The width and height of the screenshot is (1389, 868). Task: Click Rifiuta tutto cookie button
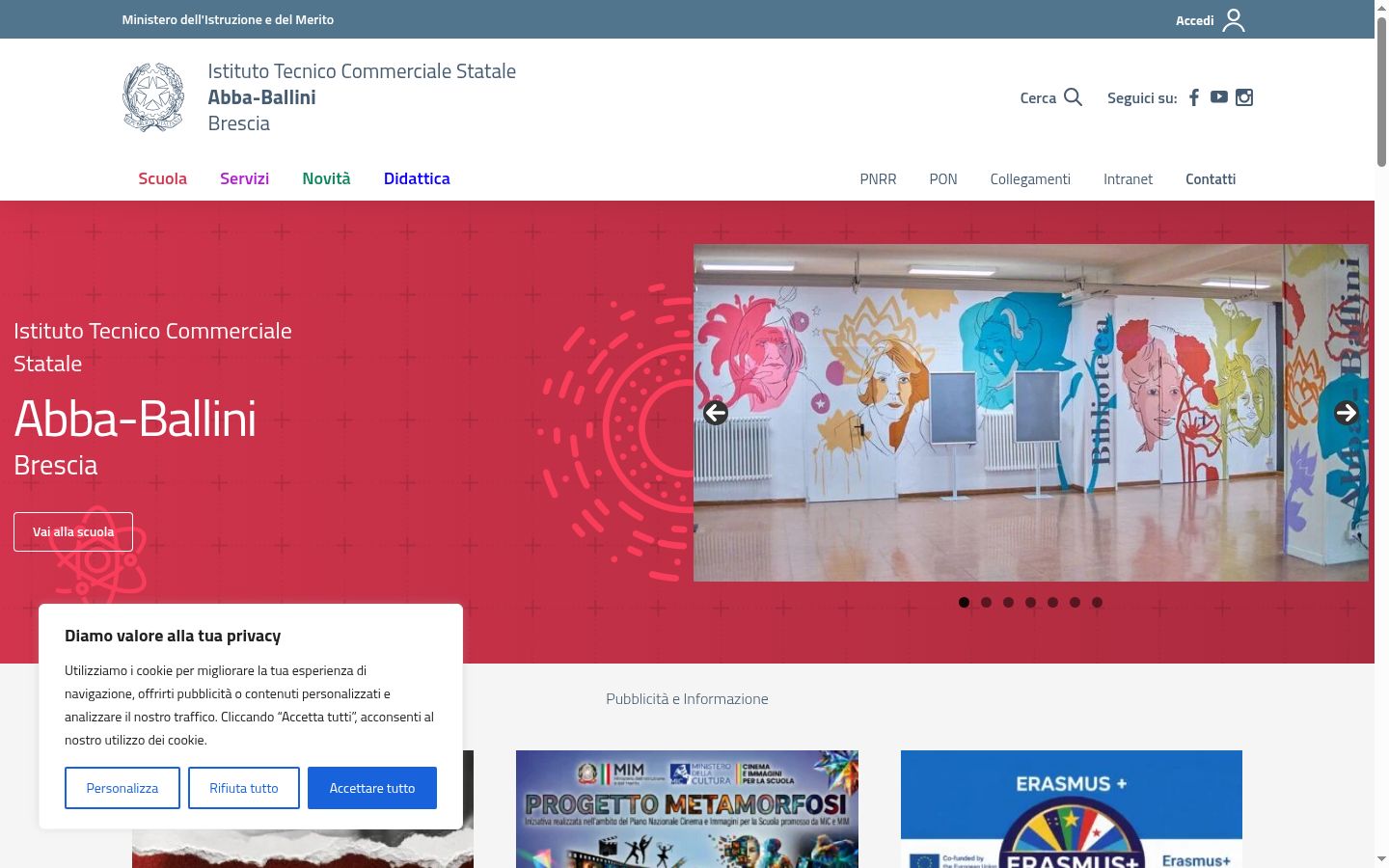point(244,788)
